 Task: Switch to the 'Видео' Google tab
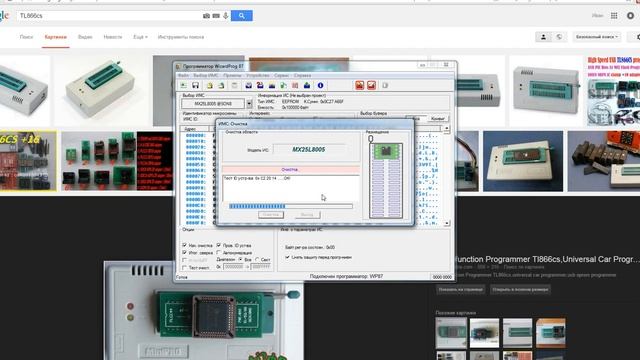85,37
